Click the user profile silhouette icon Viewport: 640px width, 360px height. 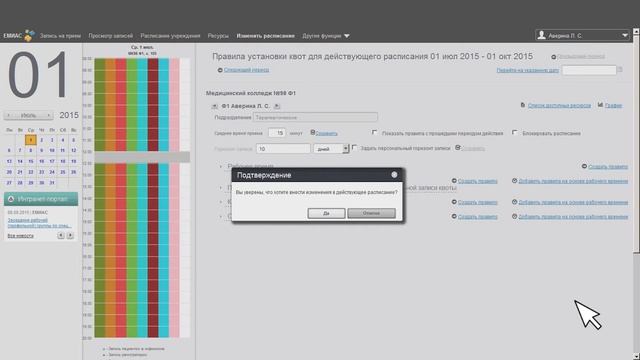(542, 35)
